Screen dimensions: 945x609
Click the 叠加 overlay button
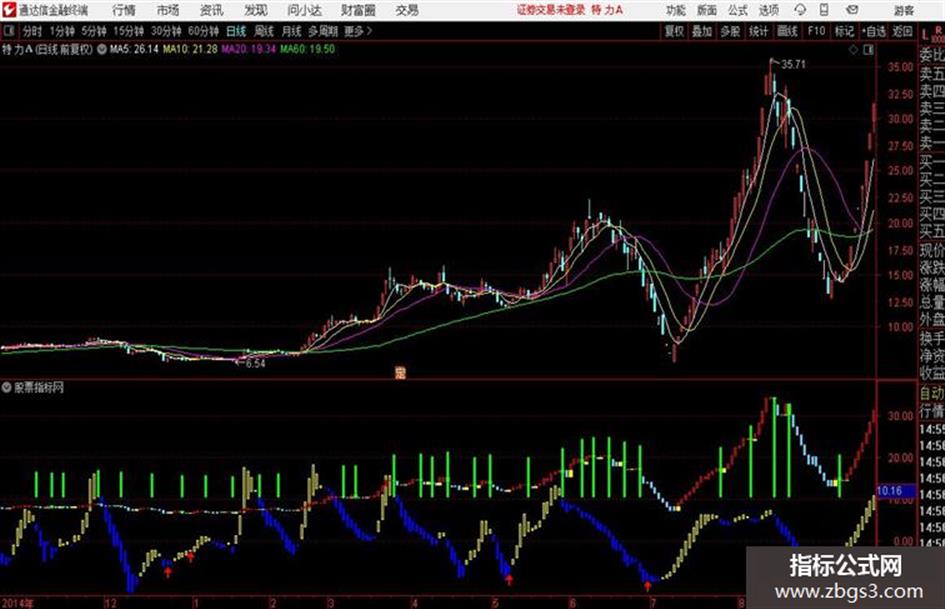pos(702,31)
